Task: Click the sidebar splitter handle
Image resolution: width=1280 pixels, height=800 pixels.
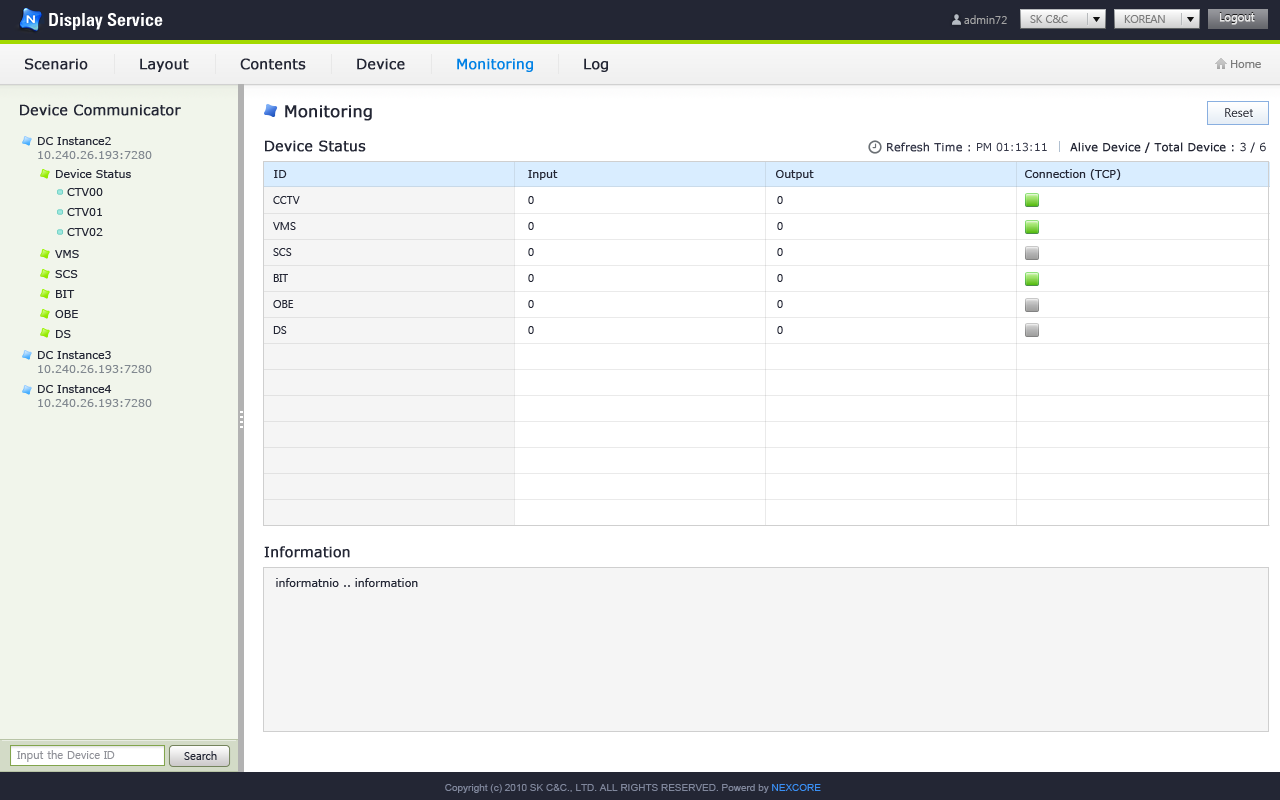Action: pos(241,420)
